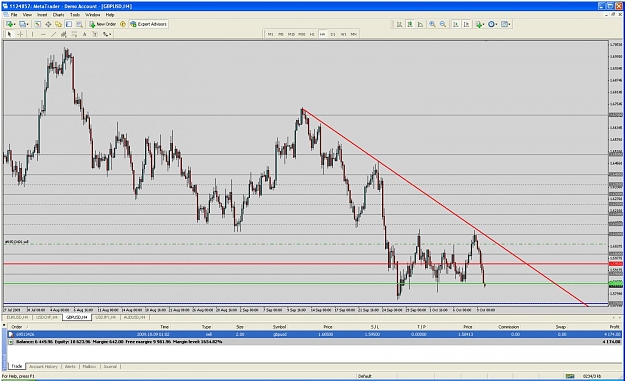Open the Mailbox terminal tab
The height and width of the screenshot is (381, 625).
(89, 367)
